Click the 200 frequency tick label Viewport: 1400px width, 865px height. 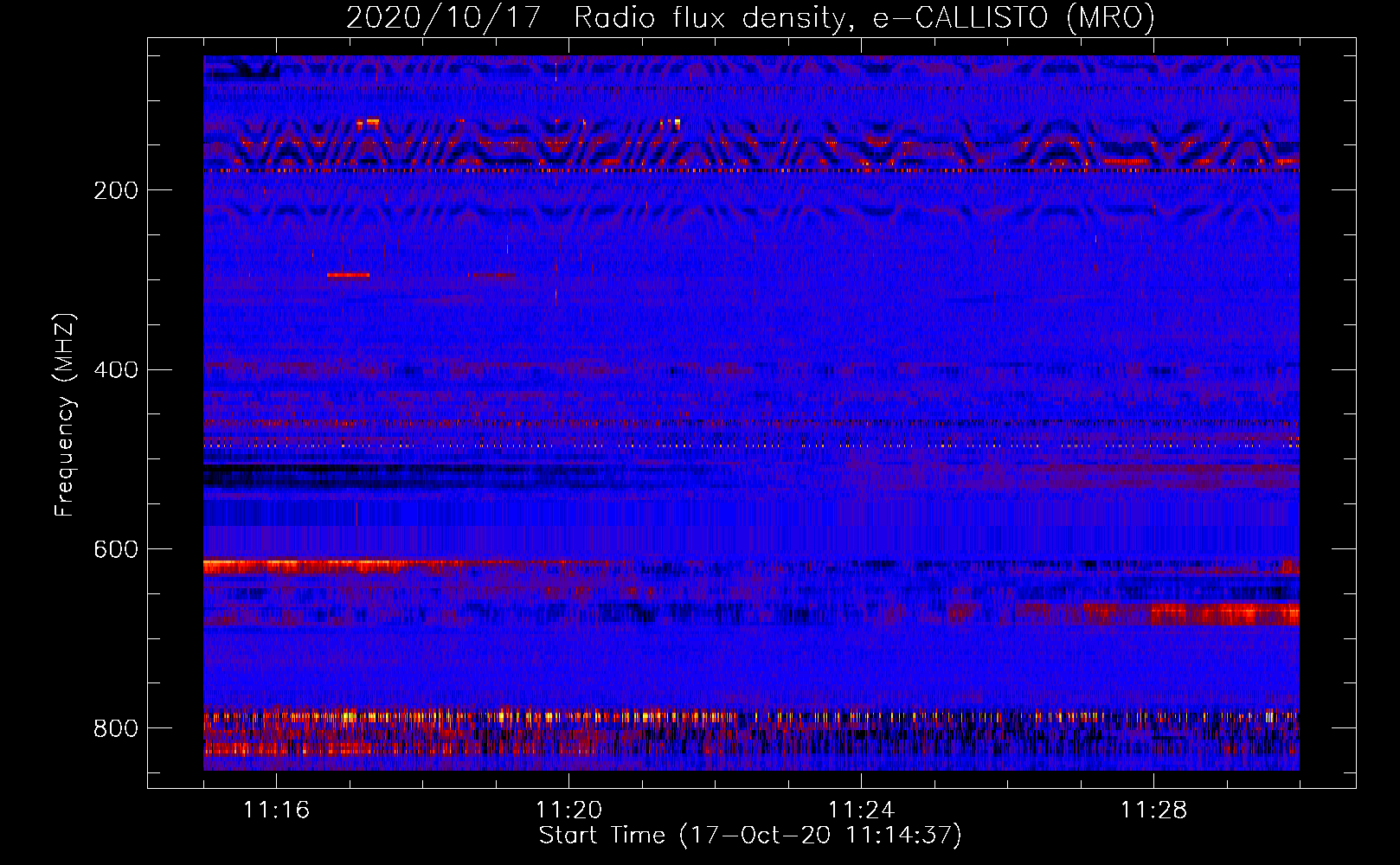(x=116, y=191)
